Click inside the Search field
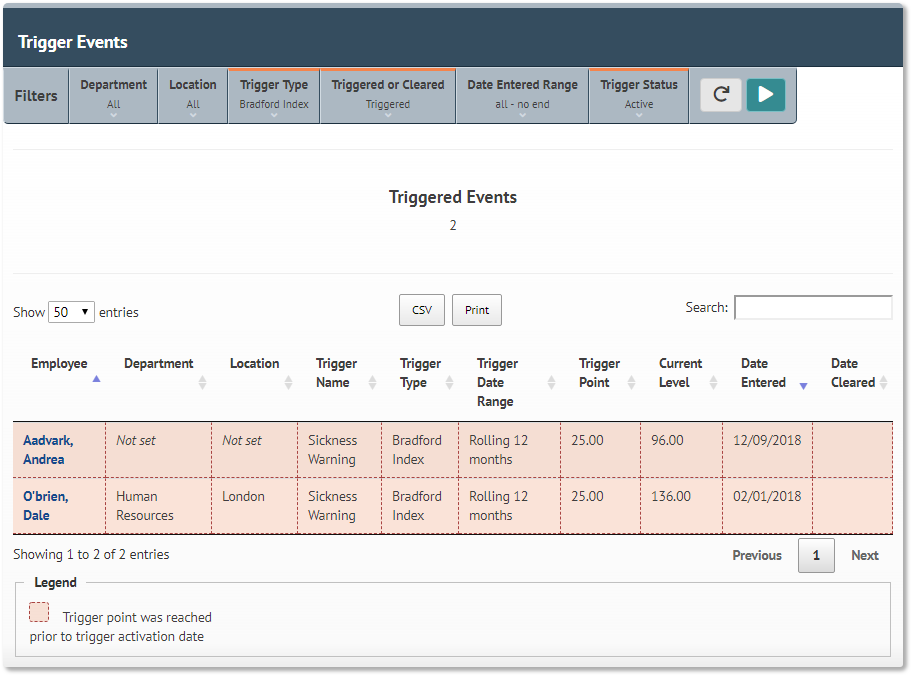The width and height of the screenshot is (916, 680). (812, 307)
